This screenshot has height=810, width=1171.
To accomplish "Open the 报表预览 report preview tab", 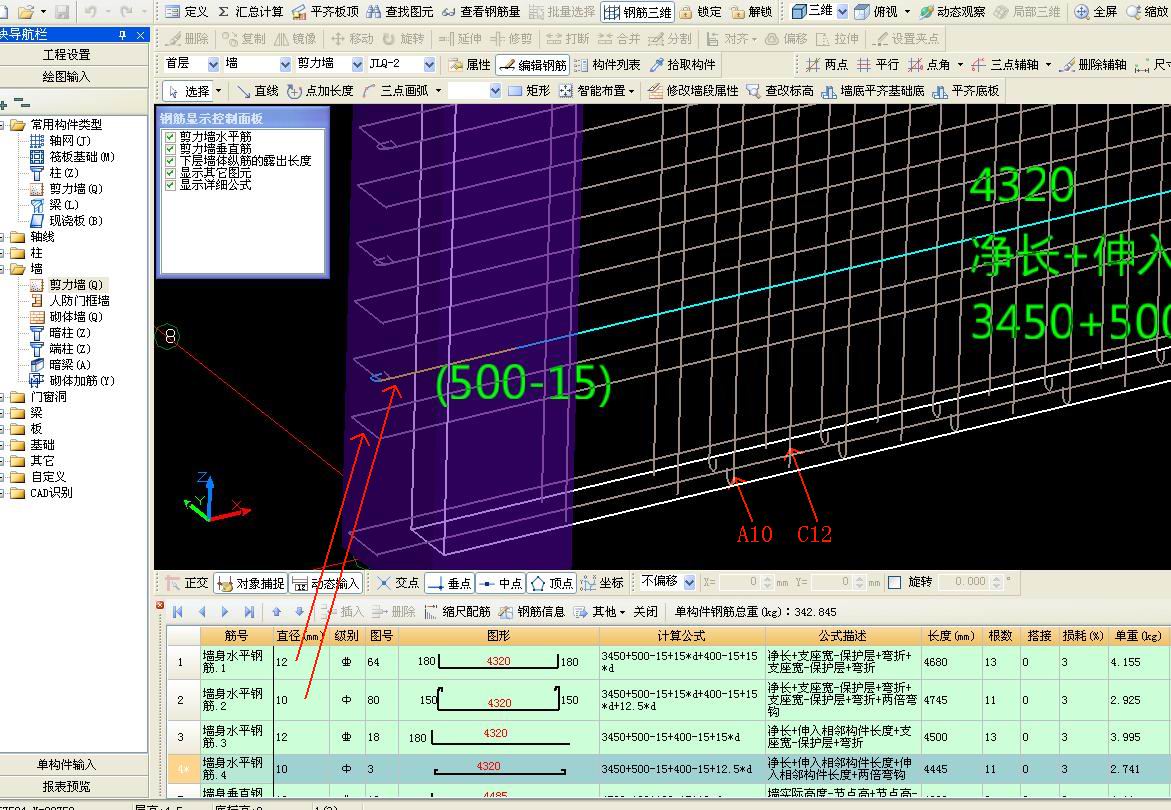I will tap(66, 786).
